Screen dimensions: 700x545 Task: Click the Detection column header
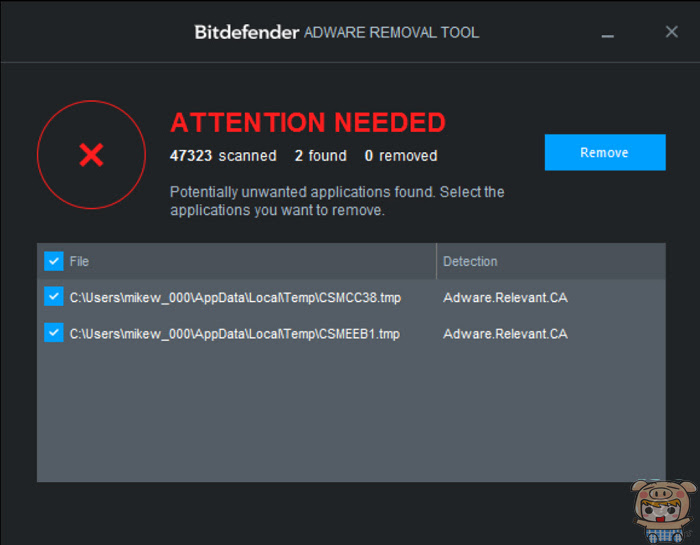[470, 261]
